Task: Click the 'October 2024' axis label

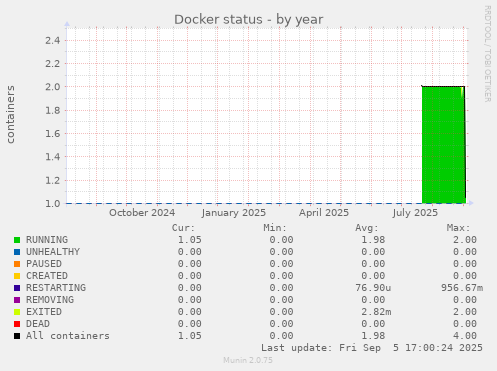Action: click(142, 213)
